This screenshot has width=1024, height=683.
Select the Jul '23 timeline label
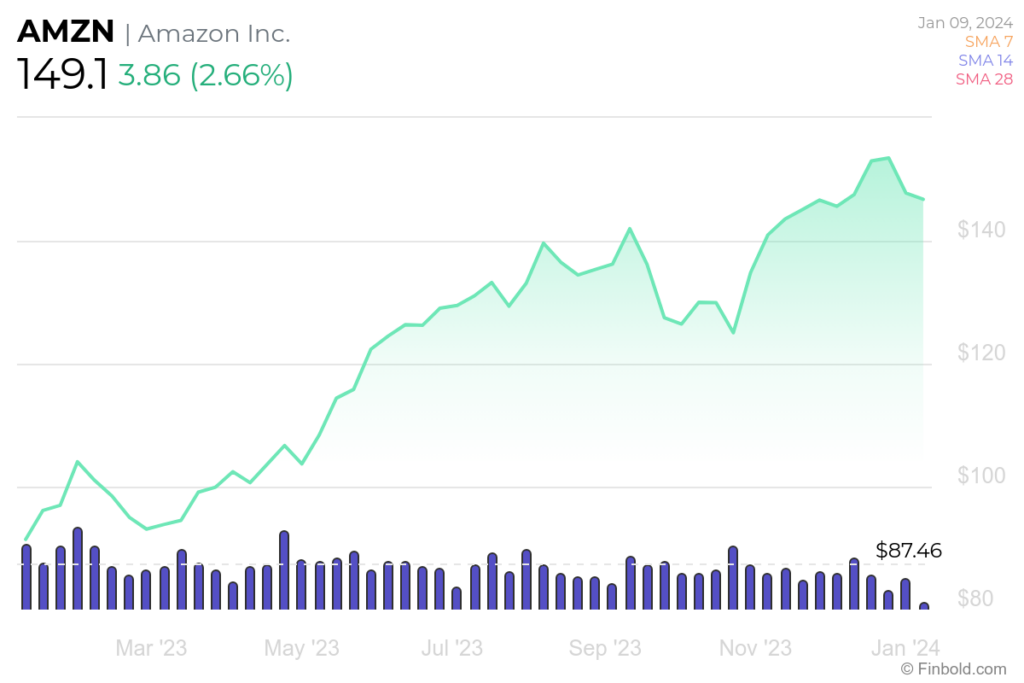pyautogui.click(x=452, y=648)
